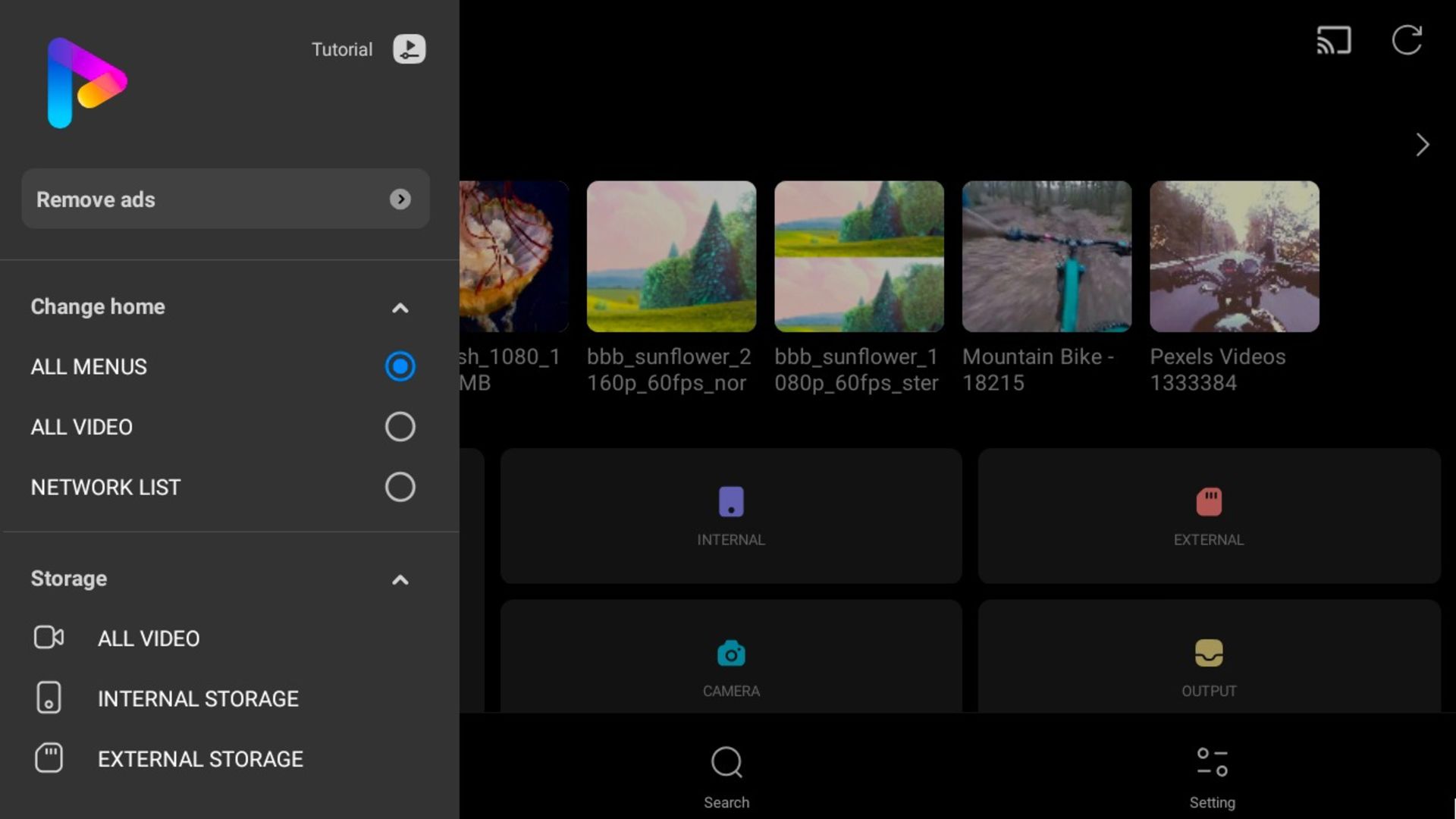Open bbb_sunflower_2160p_60fps video thumbnail
Viewport: 1456px width, 819px height.
click(x=670, y=256)
